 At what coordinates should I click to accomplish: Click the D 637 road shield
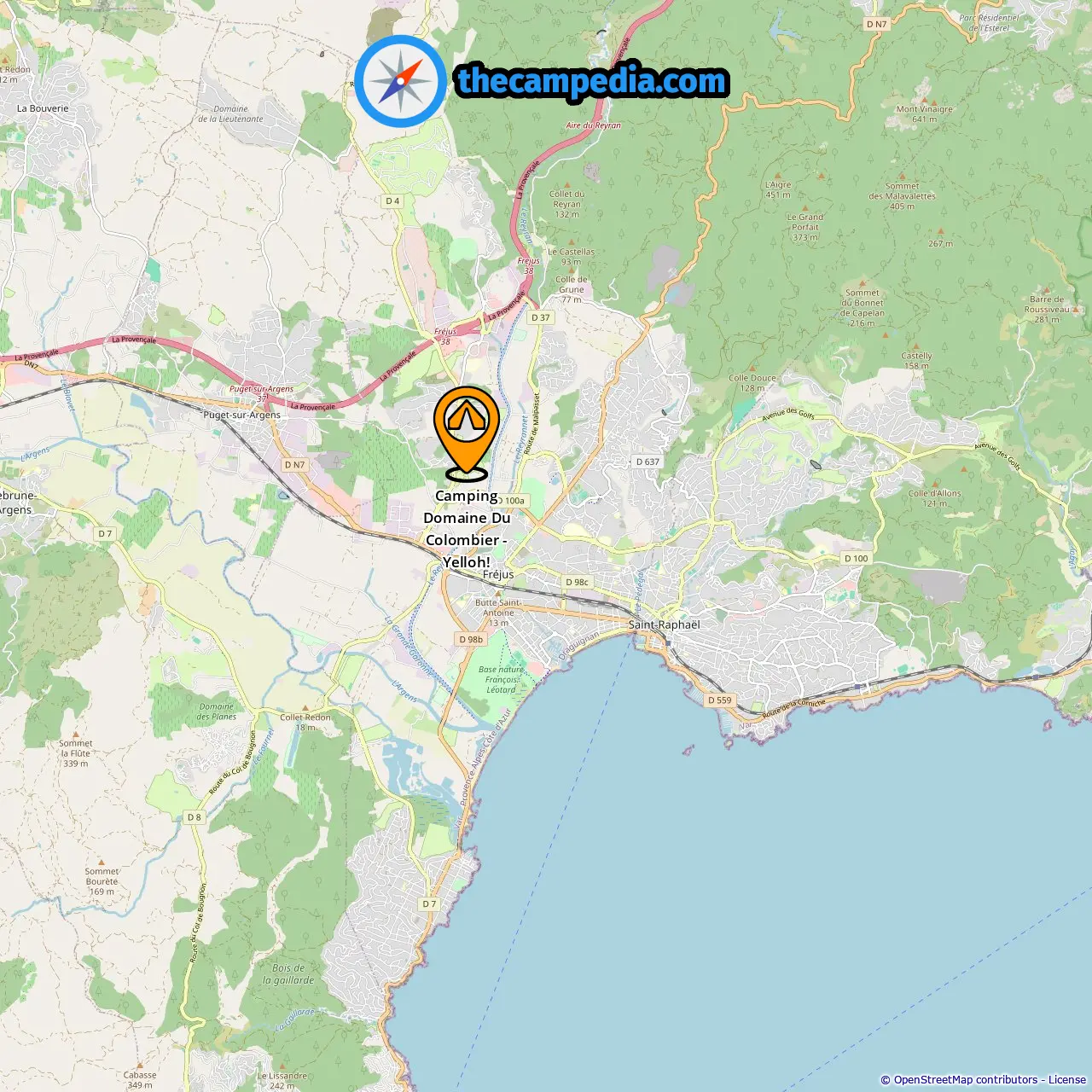coord(648,462)
